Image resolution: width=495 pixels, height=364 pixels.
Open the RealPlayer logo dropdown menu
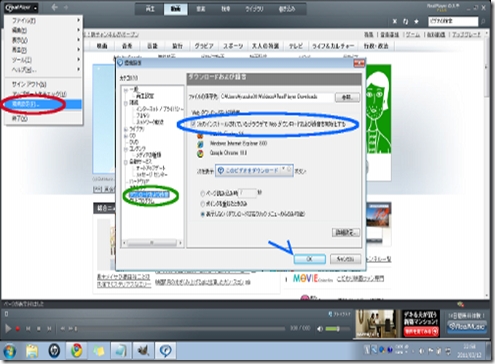(21, 7)
